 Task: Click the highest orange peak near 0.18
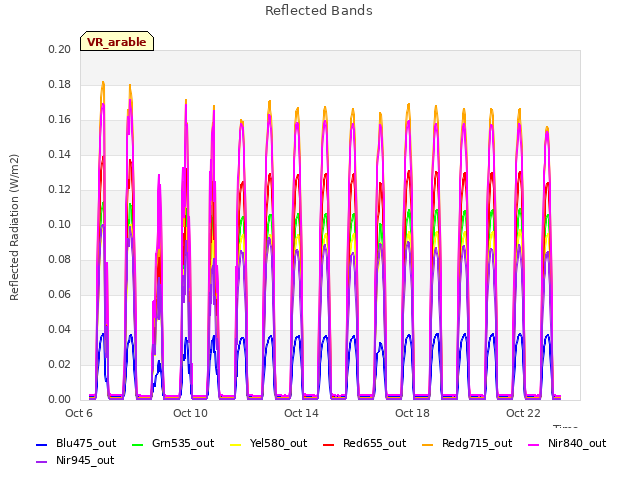[x=103, y=83]
